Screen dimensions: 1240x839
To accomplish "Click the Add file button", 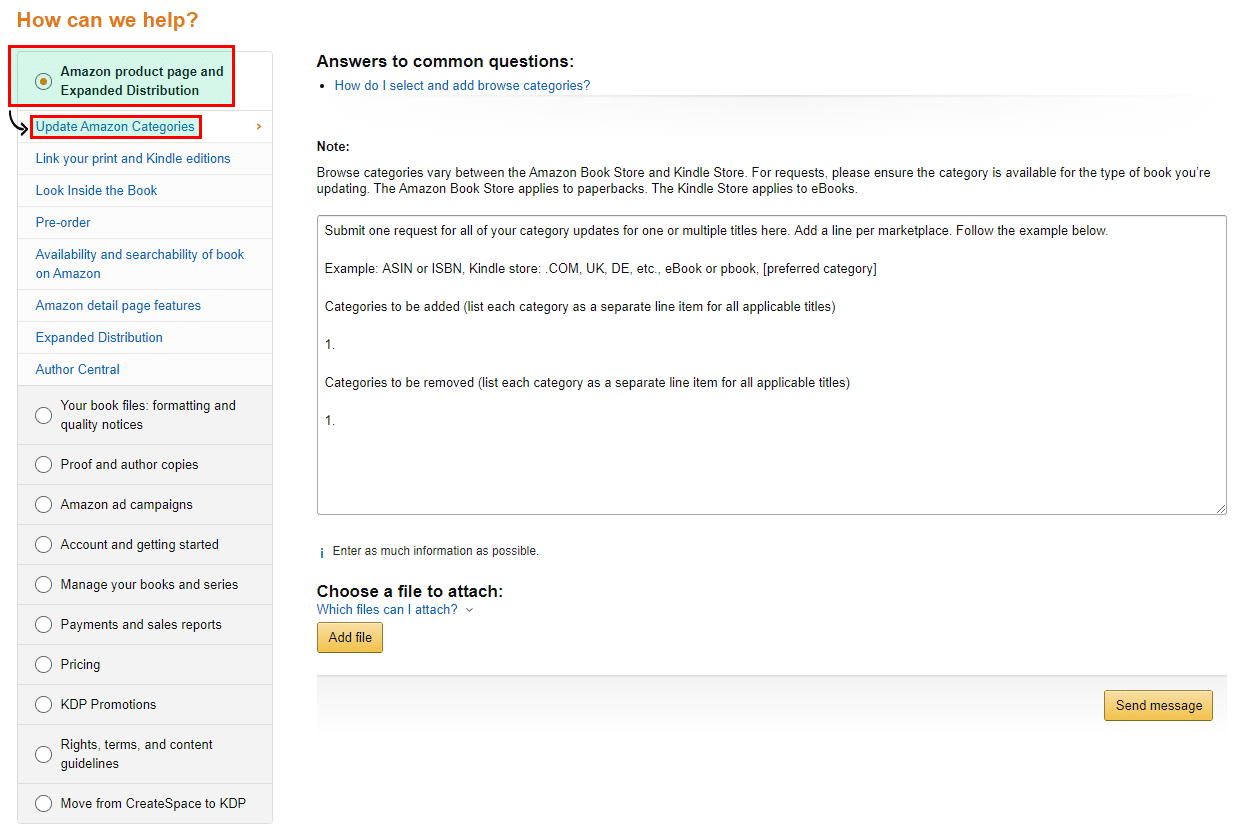I will [350, 638].
